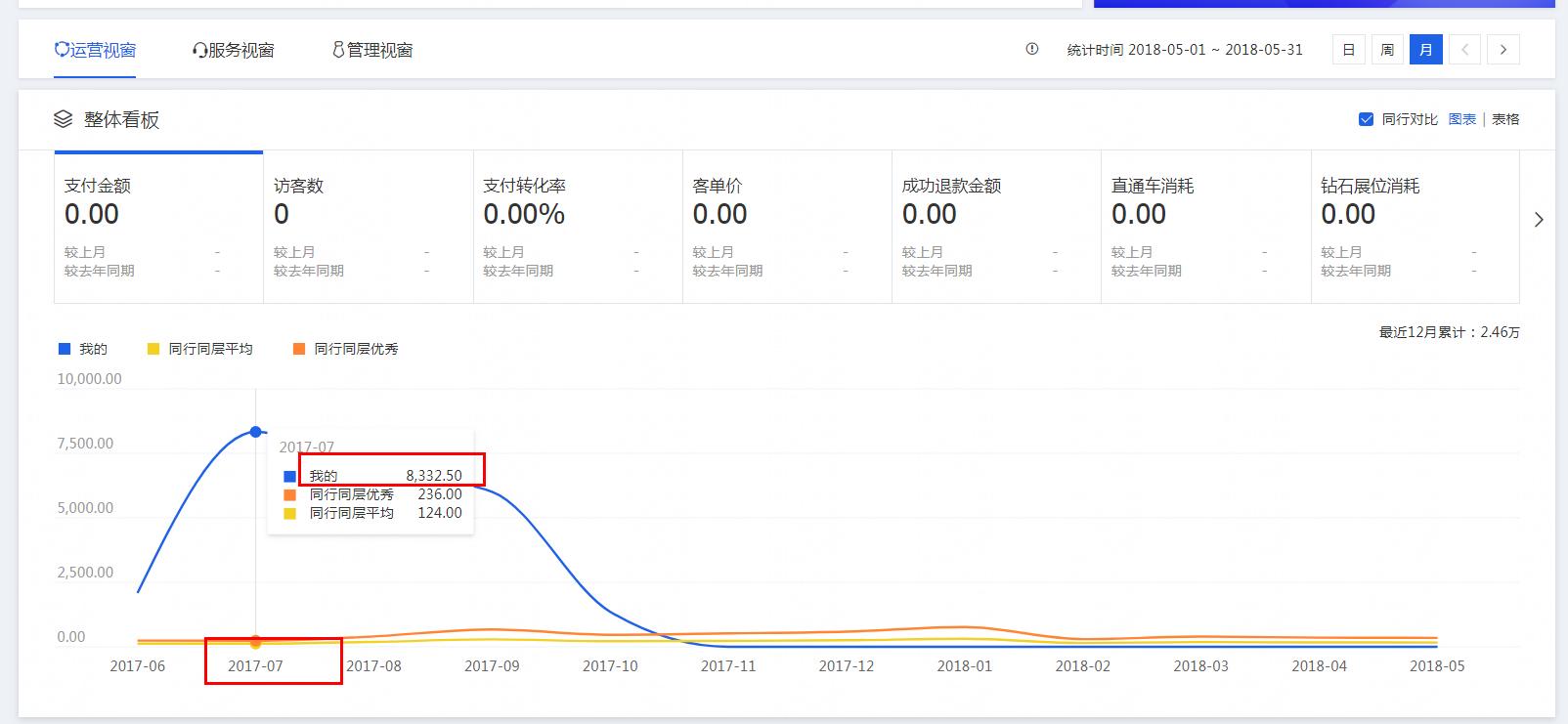This screenshot has width=1568, height=724.
Task: Click the 2018-05 axis label
Action: coord(1437,666)
